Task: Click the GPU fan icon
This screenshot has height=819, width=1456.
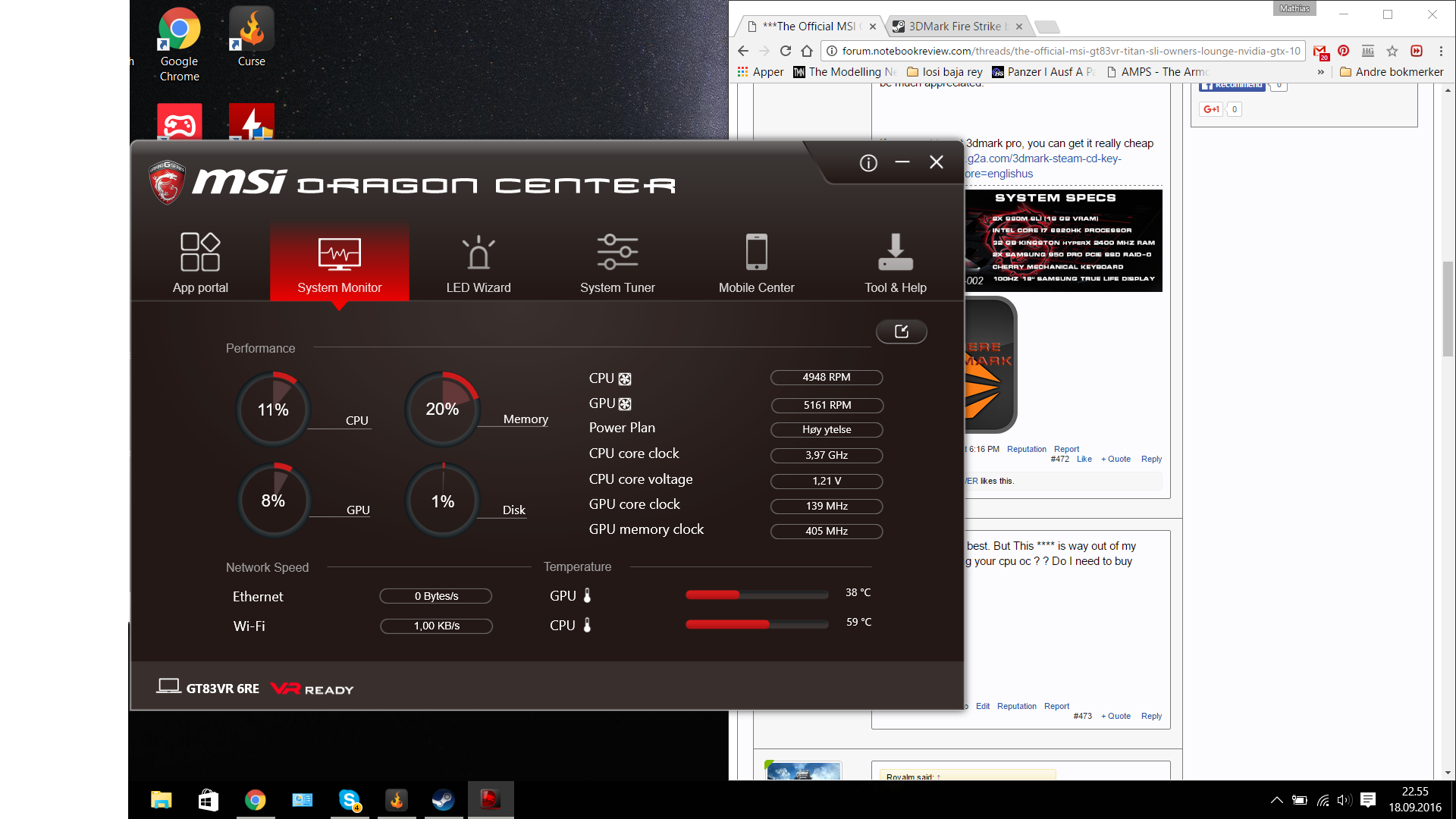Action: 625,404
